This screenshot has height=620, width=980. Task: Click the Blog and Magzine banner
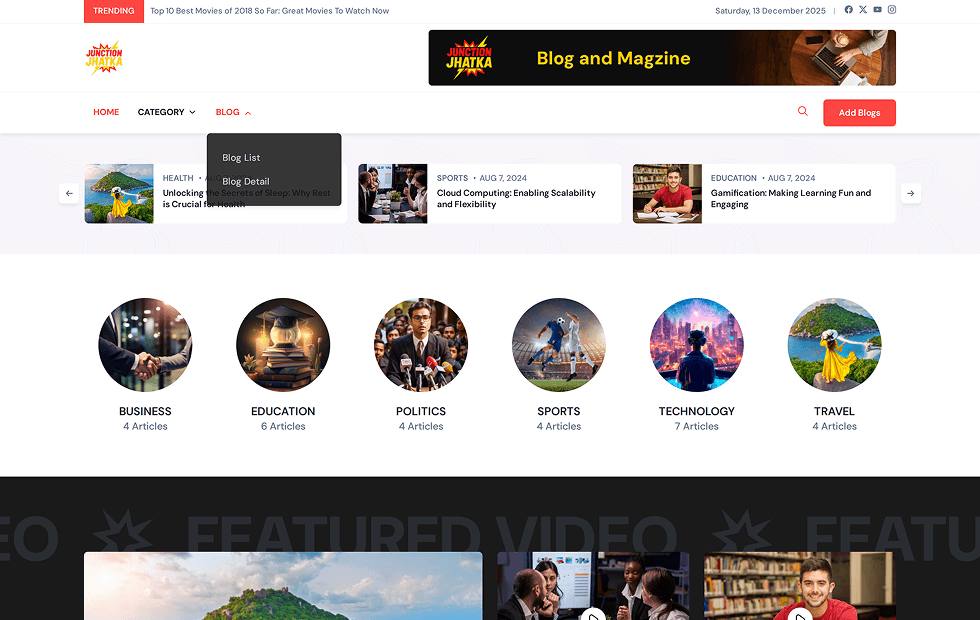(661, 58)
